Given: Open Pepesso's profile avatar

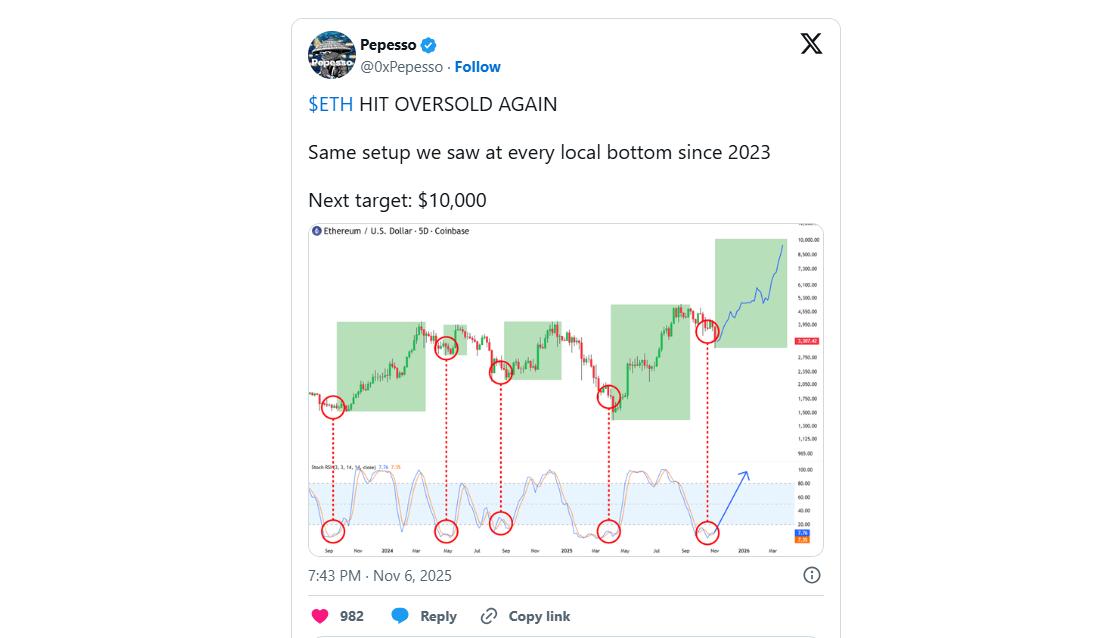Looking at the screenshot, I should click(x=332, y=55).
